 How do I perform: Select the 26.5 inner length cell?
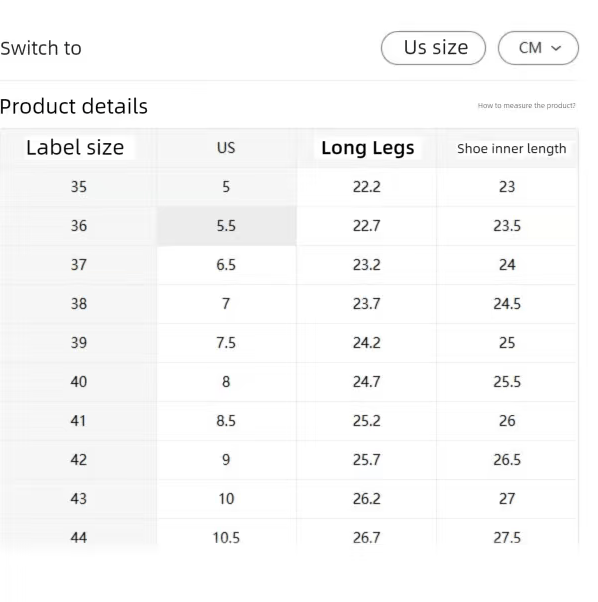click(x=507, y=460)
